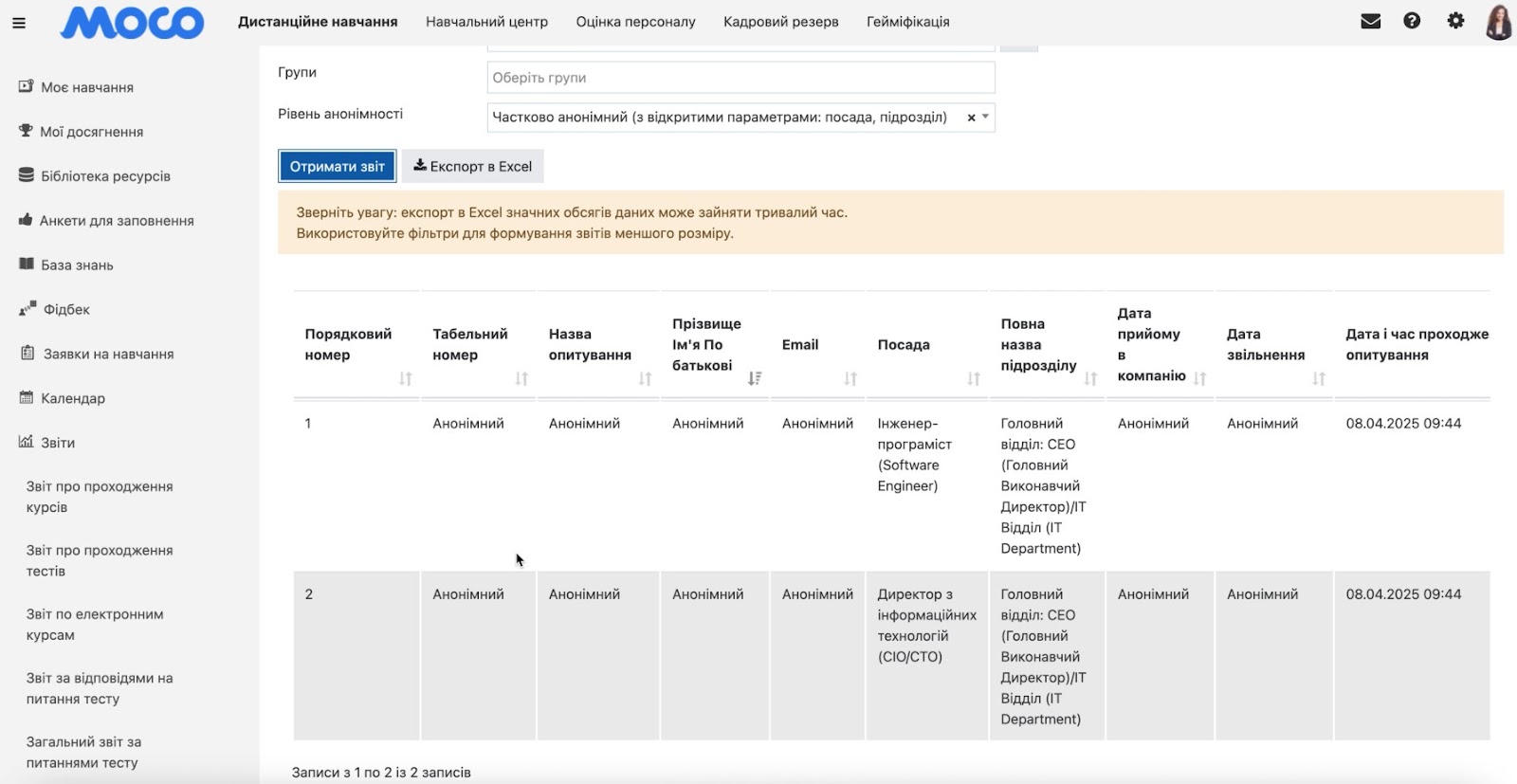
Task: Open the help question mark icon
Action: [x=1412, y=21]
